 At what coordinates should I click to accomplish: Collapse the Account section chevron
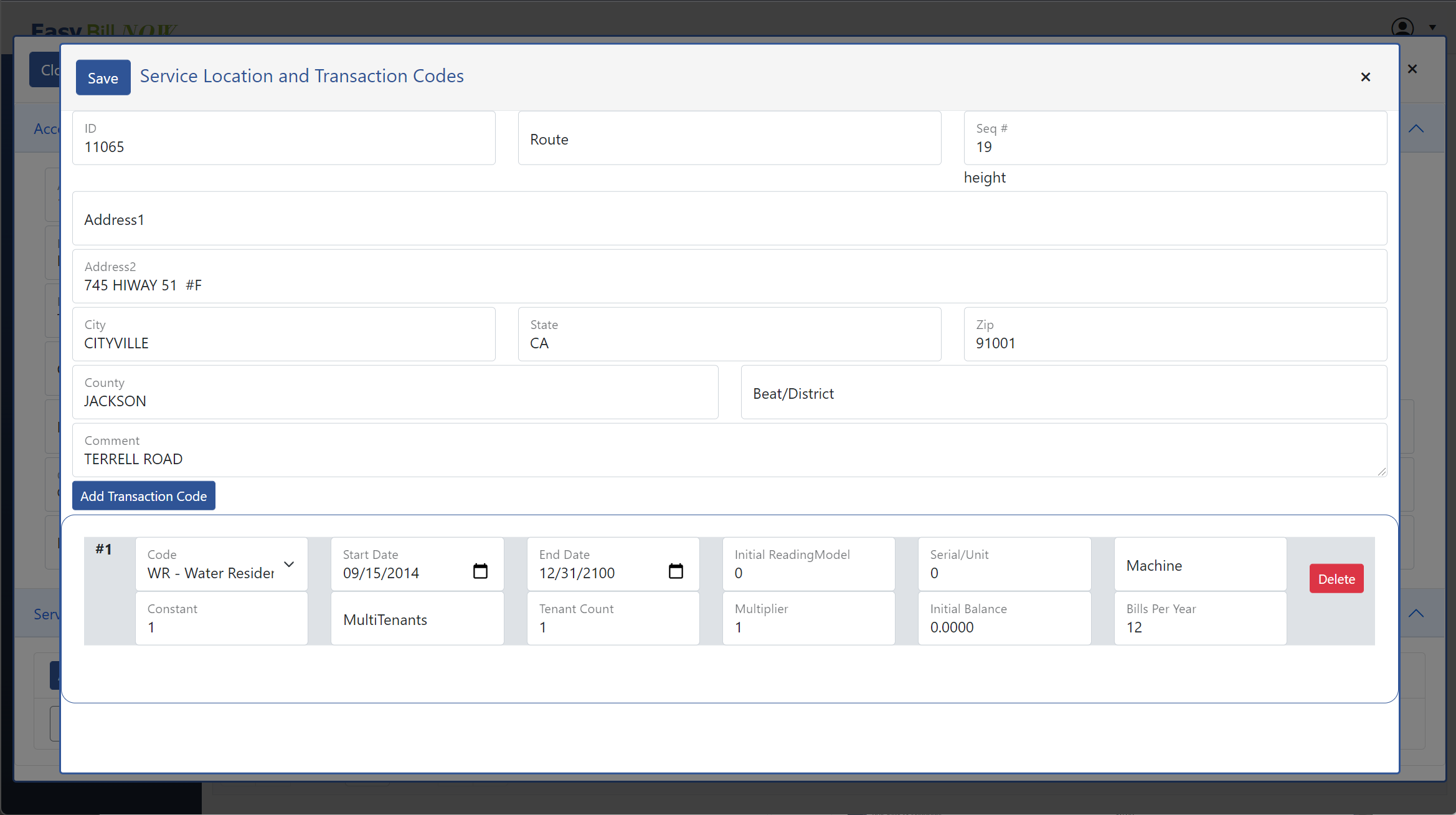click(x=1416, y=128)
